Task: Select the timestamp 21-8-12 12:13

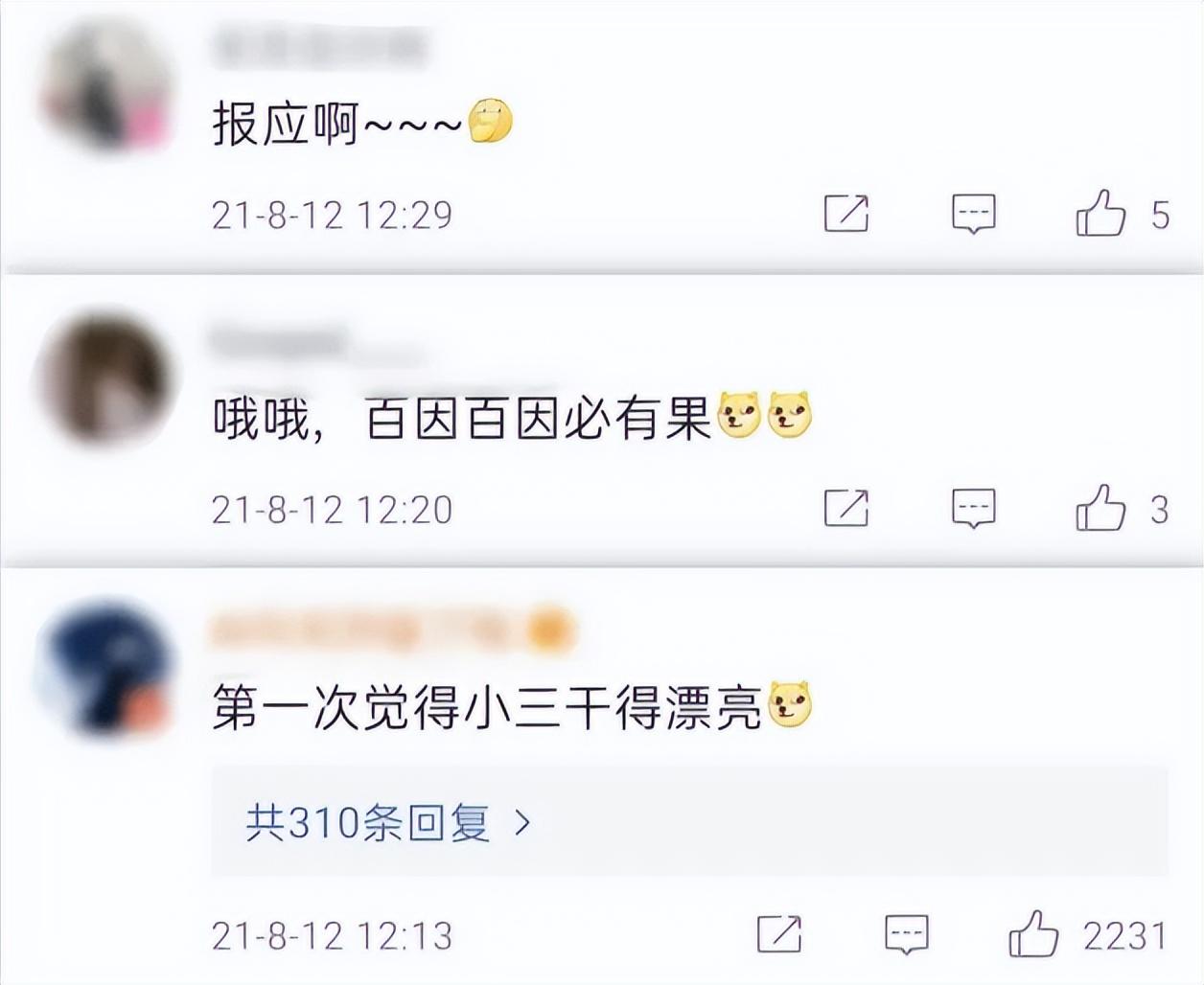Action: (332, 935)
